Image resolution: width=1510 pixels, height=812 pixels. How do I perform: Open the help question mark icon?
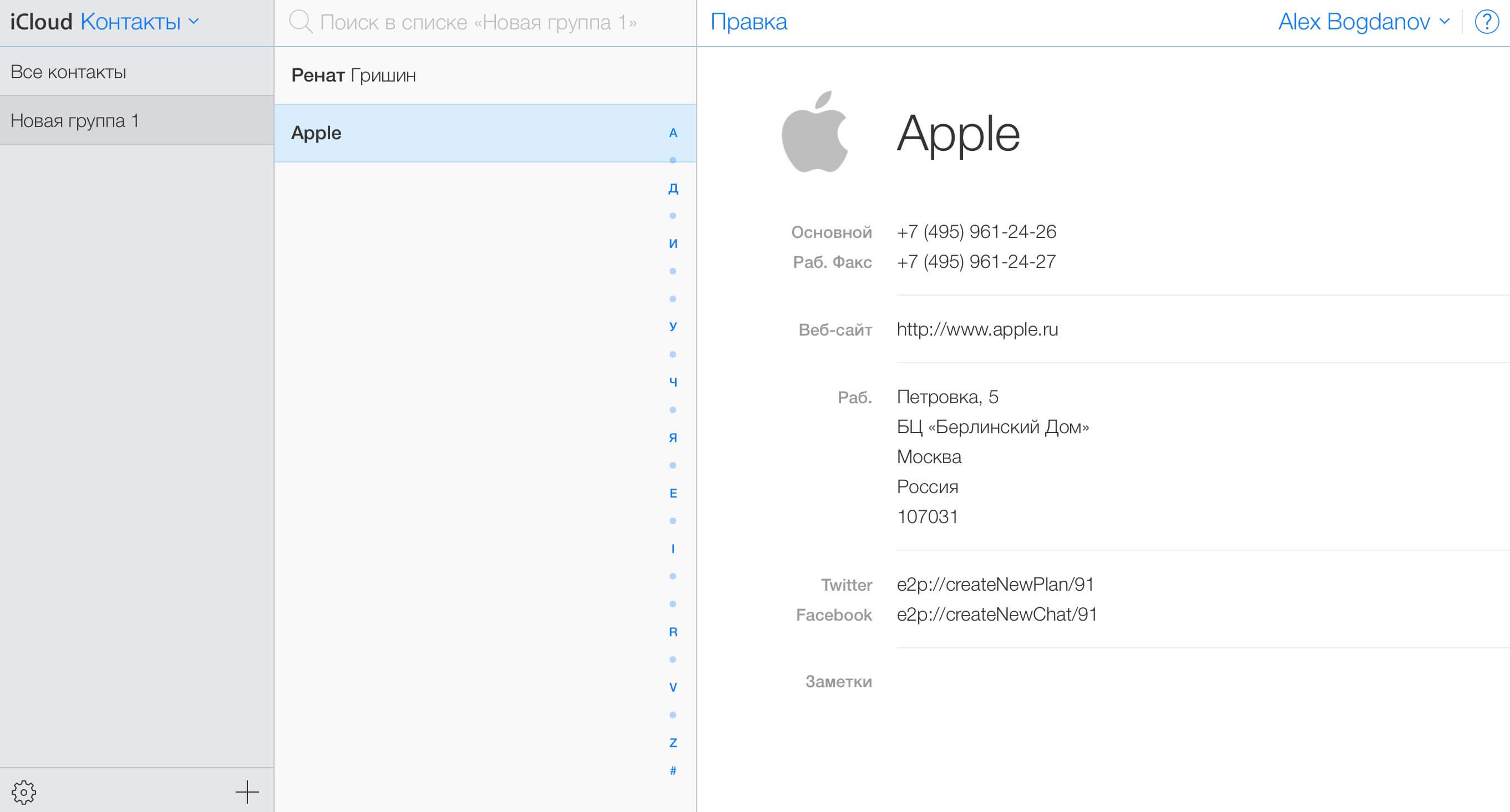[x=1486, y=22]
